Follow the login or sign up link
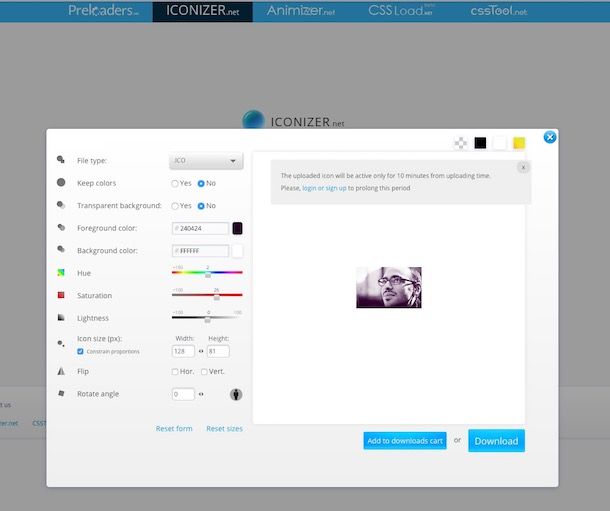 click(x=324, y=188)
